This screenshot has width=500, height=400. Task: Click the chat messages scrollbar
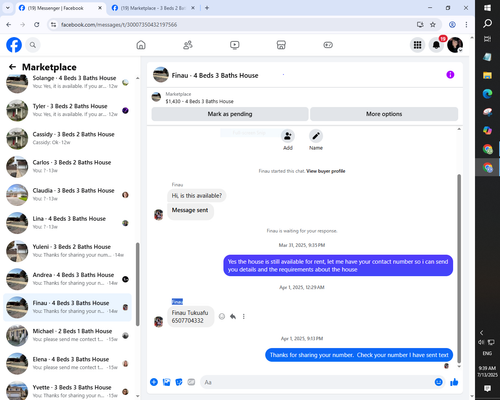(x=459, y=268)
